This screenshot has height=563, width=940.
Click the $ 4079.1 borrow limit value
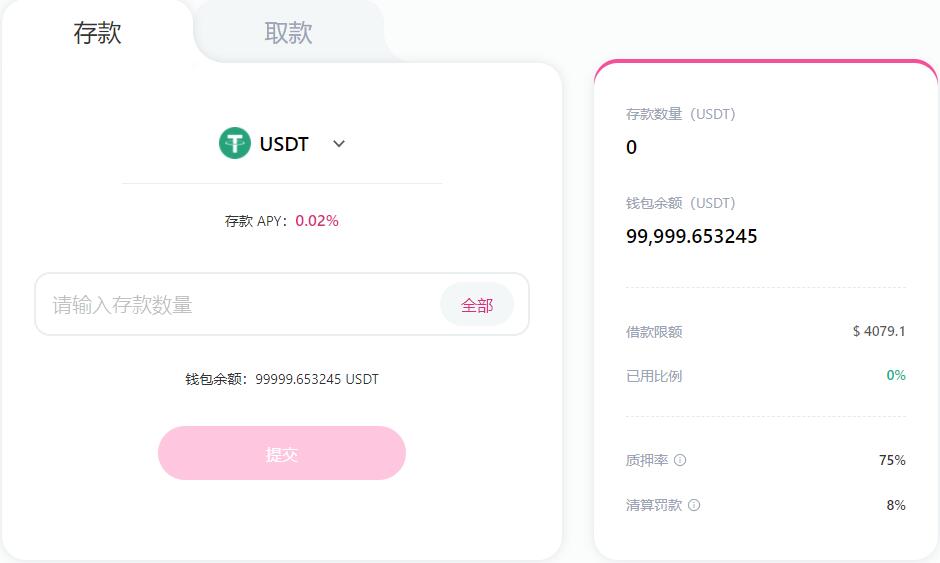tap(879, 331)
